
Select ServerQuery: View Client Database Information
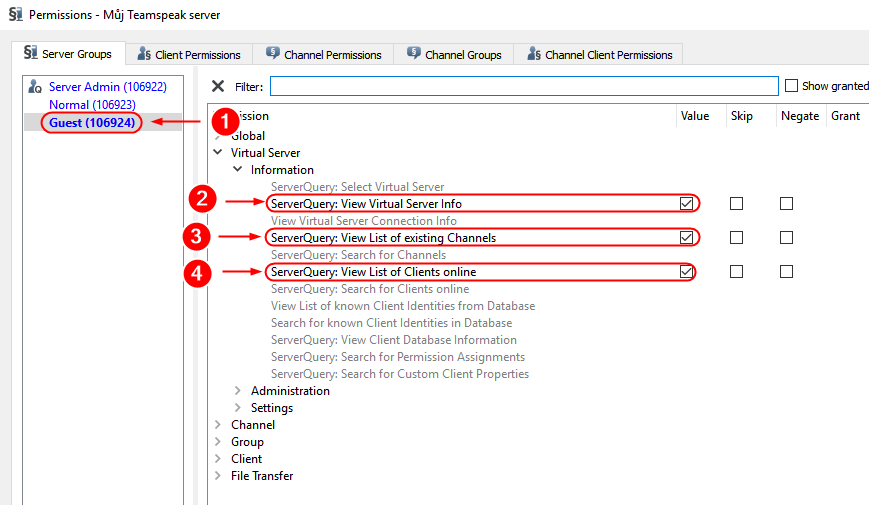393,340
